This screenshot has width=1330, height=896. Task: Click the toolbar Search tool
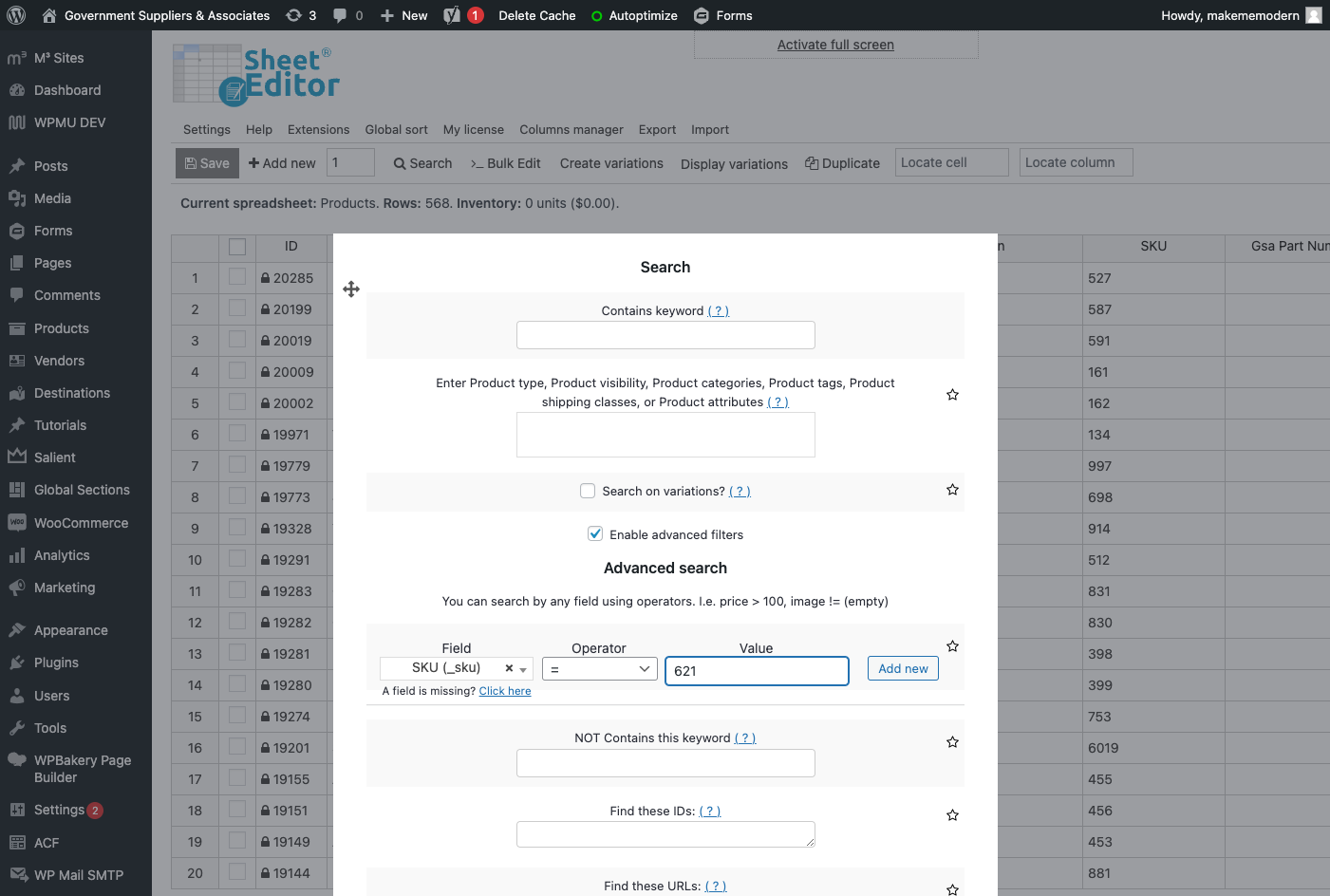pyautogui.click(x=422, y=163)
